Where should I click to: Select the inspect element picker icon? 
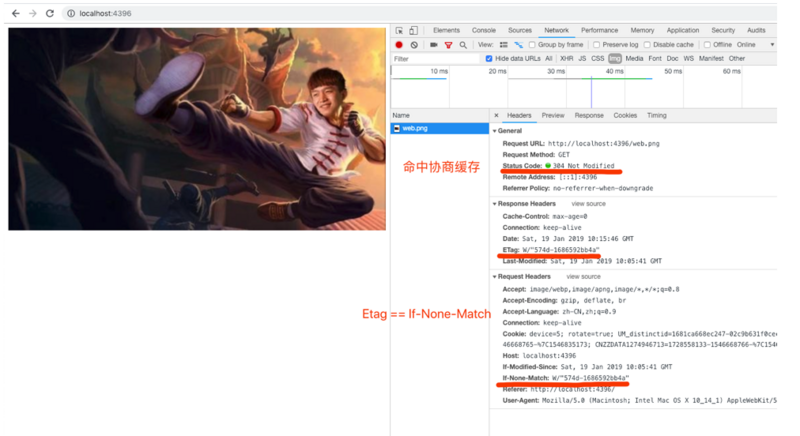(399, 31)
